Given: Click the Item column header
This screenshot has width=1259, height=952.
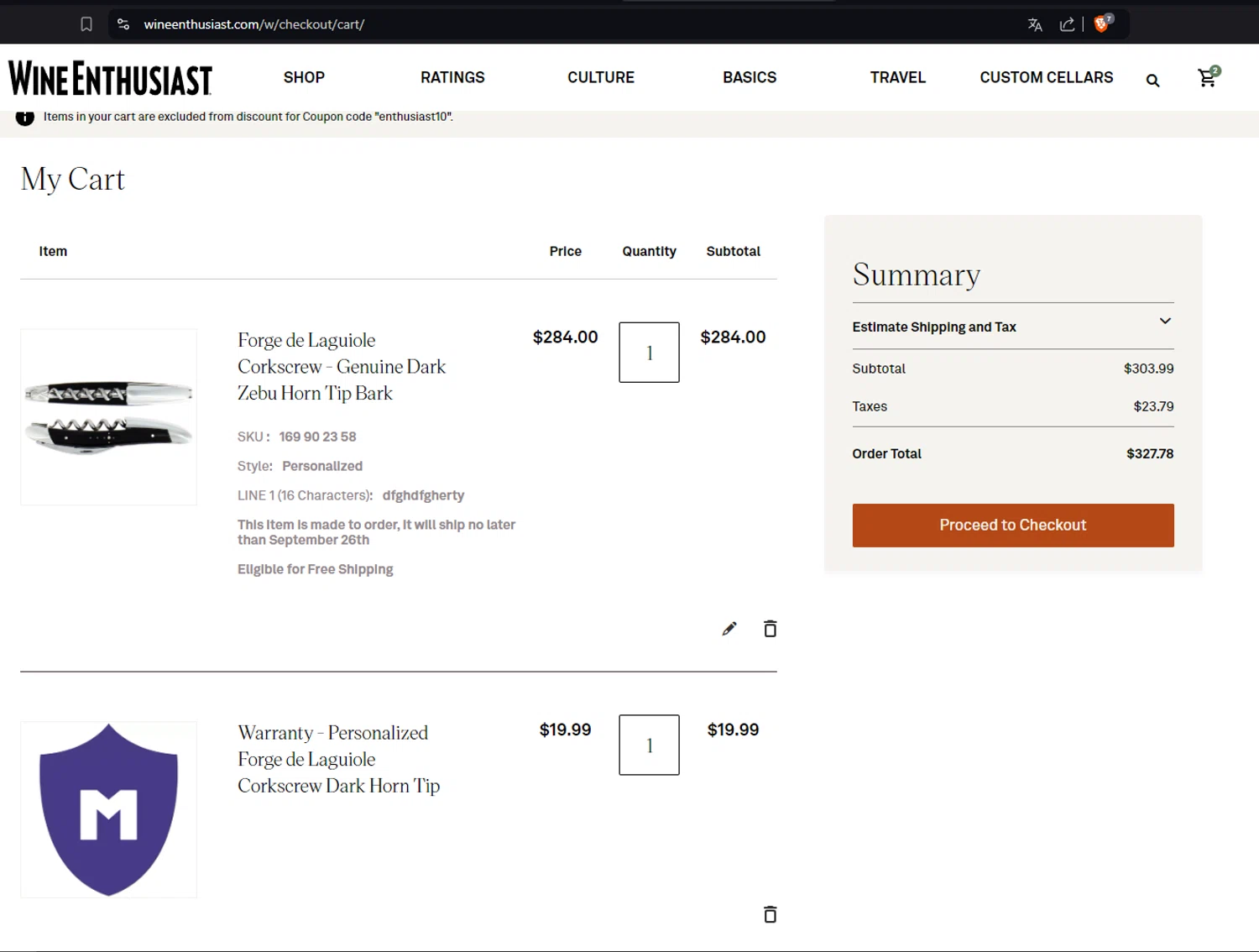Looking at the screenshot, I should pyautogui.click(x=53, y=251).
